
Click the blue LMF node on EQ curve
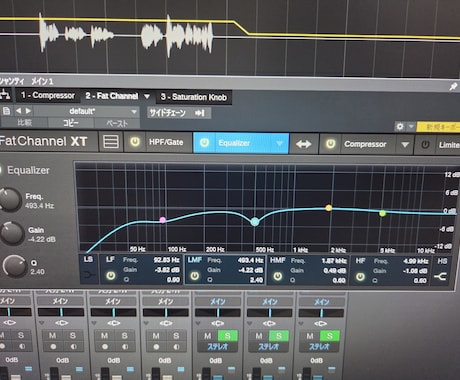tap(255, 222)
